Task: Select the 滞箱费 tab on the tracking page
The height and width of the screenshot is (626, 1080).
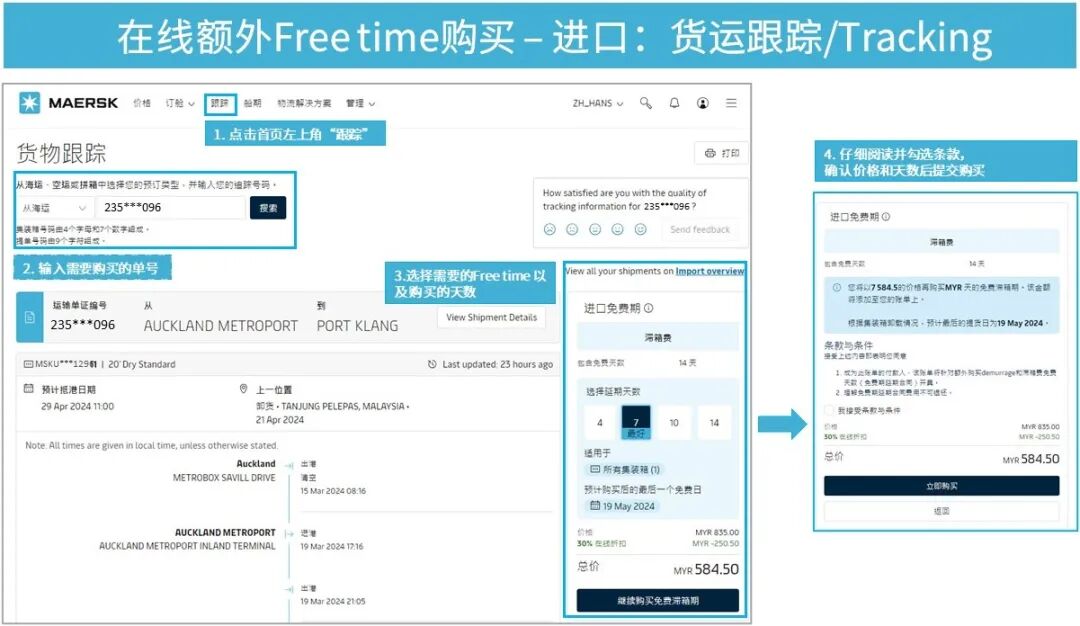Action: coord(658,337)
